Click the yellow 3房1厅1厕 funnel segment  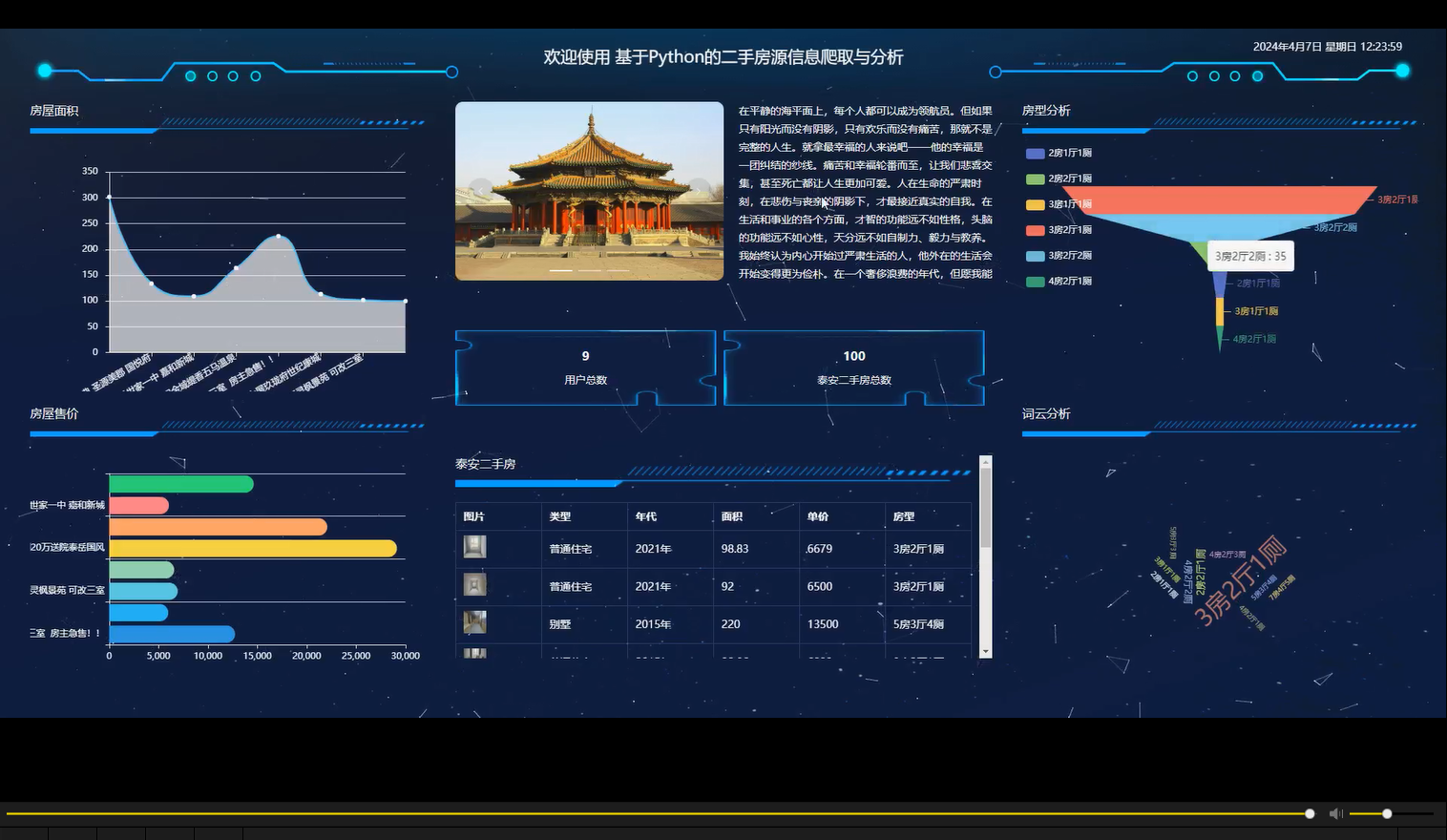1220,311
